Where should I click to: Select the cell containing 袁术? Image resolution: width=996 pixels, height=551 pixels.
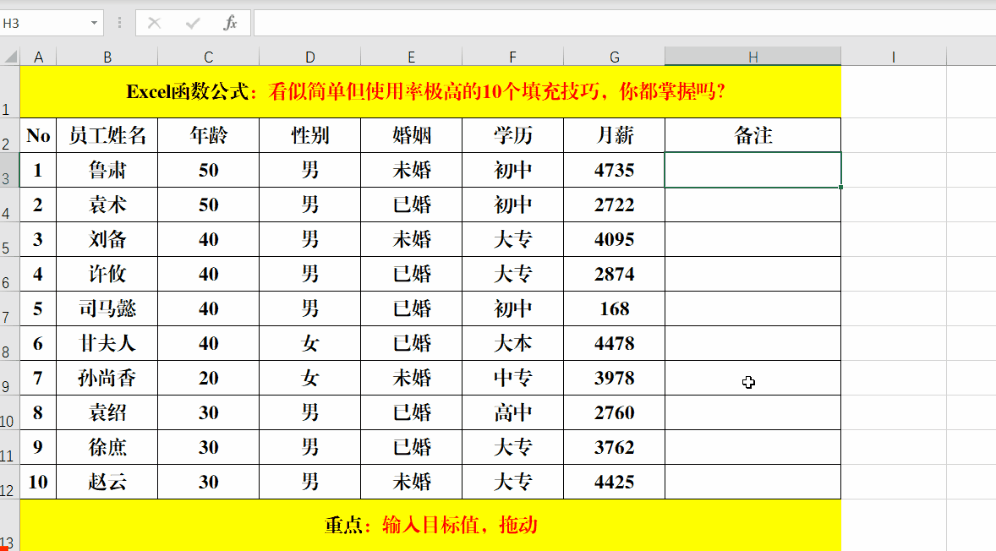click(107, 205)
